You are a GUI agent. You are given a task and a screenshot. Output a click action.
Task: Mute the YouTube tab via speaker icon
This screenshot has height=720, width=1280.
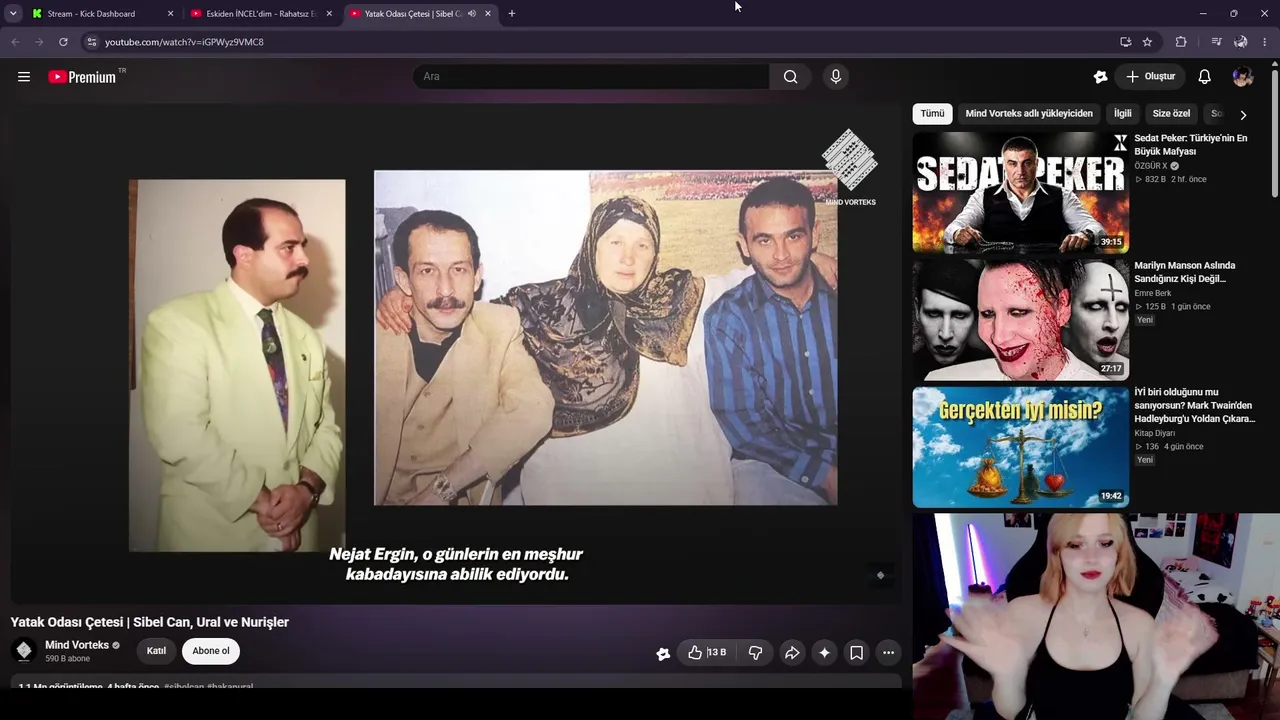pyautogui.click(x=472, y=14)
